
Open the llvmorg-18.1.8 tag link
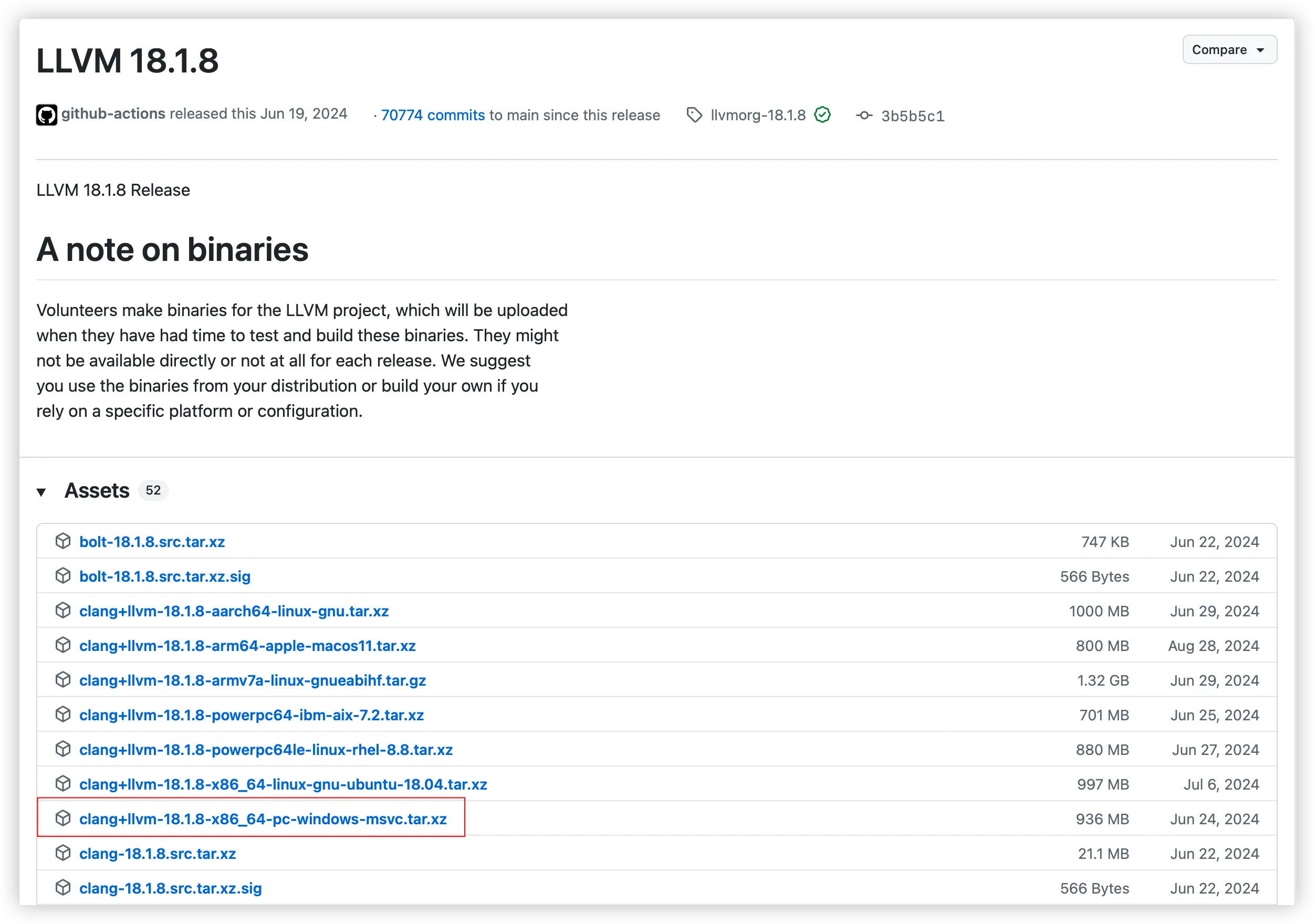pyautogui.click(x=758, y=115)
